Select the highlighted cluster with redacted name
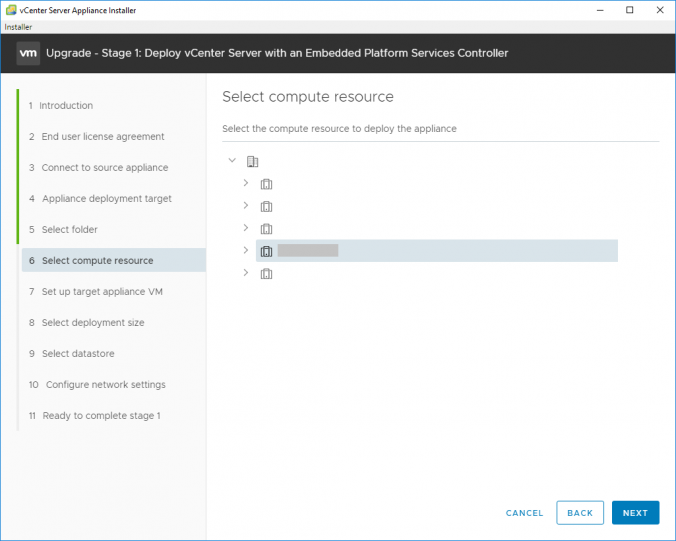Image resolution: width=676 pixels, height=541 pixels. [x=437, y=250]
